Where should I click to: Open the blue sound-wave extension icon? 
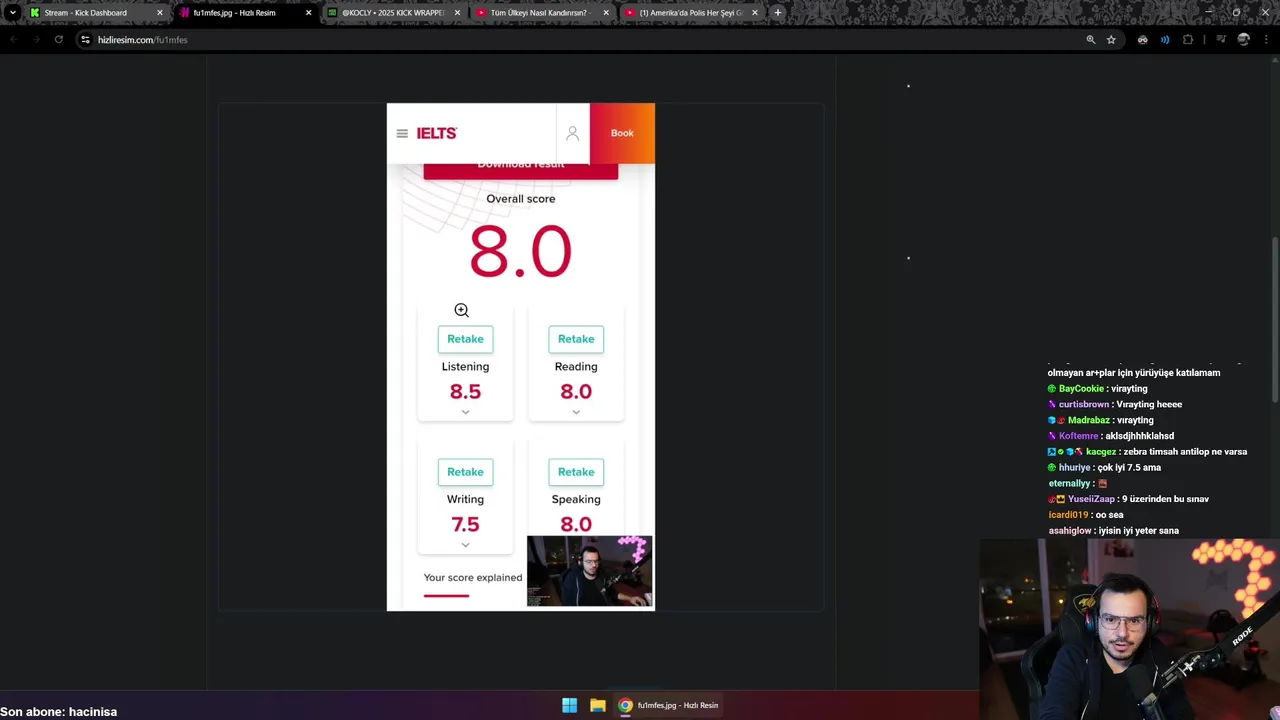(1165, 40)
